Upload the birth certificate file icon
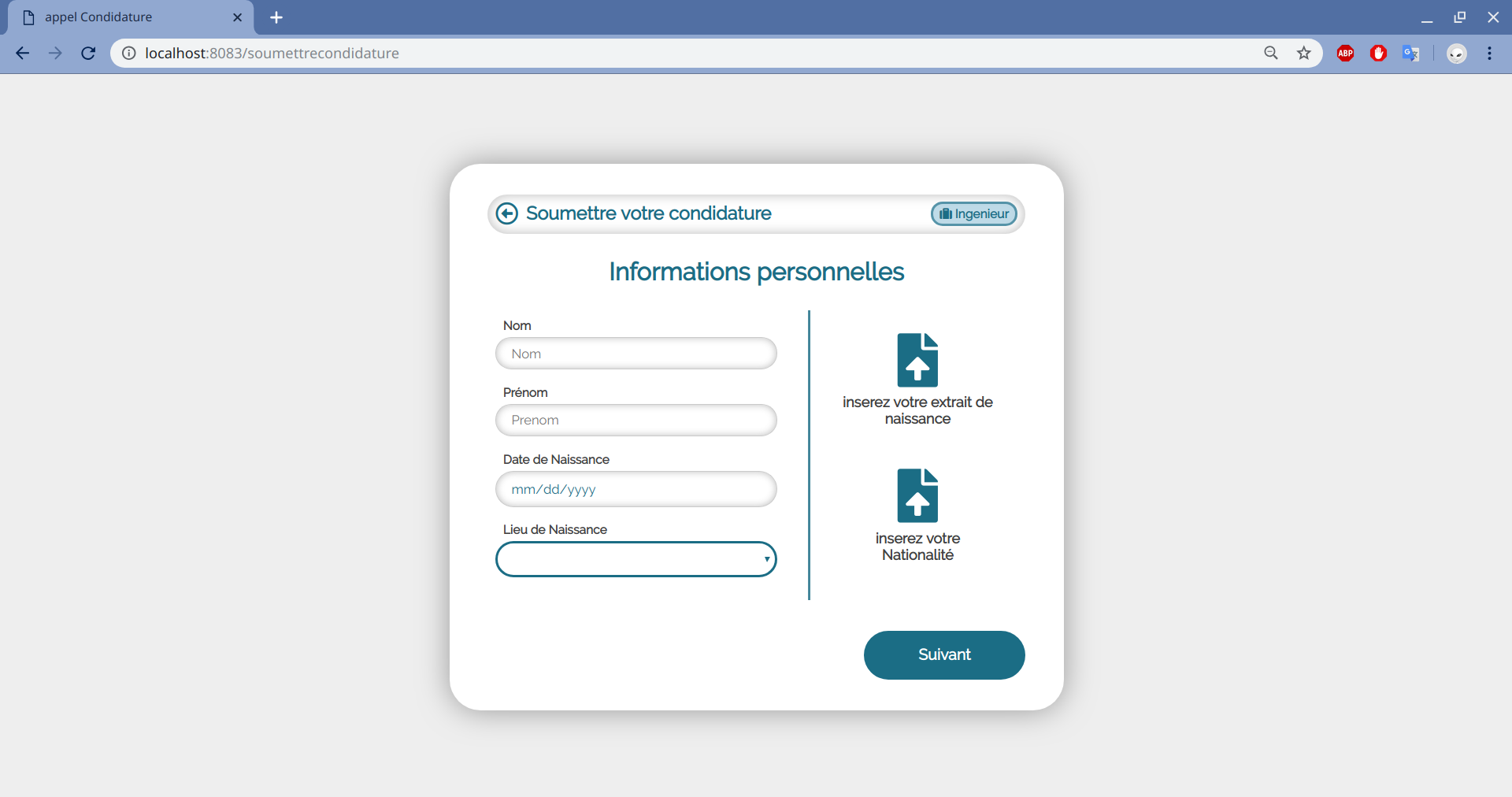The height and width of the screenshot is (797, 1512). pos(917,360)
